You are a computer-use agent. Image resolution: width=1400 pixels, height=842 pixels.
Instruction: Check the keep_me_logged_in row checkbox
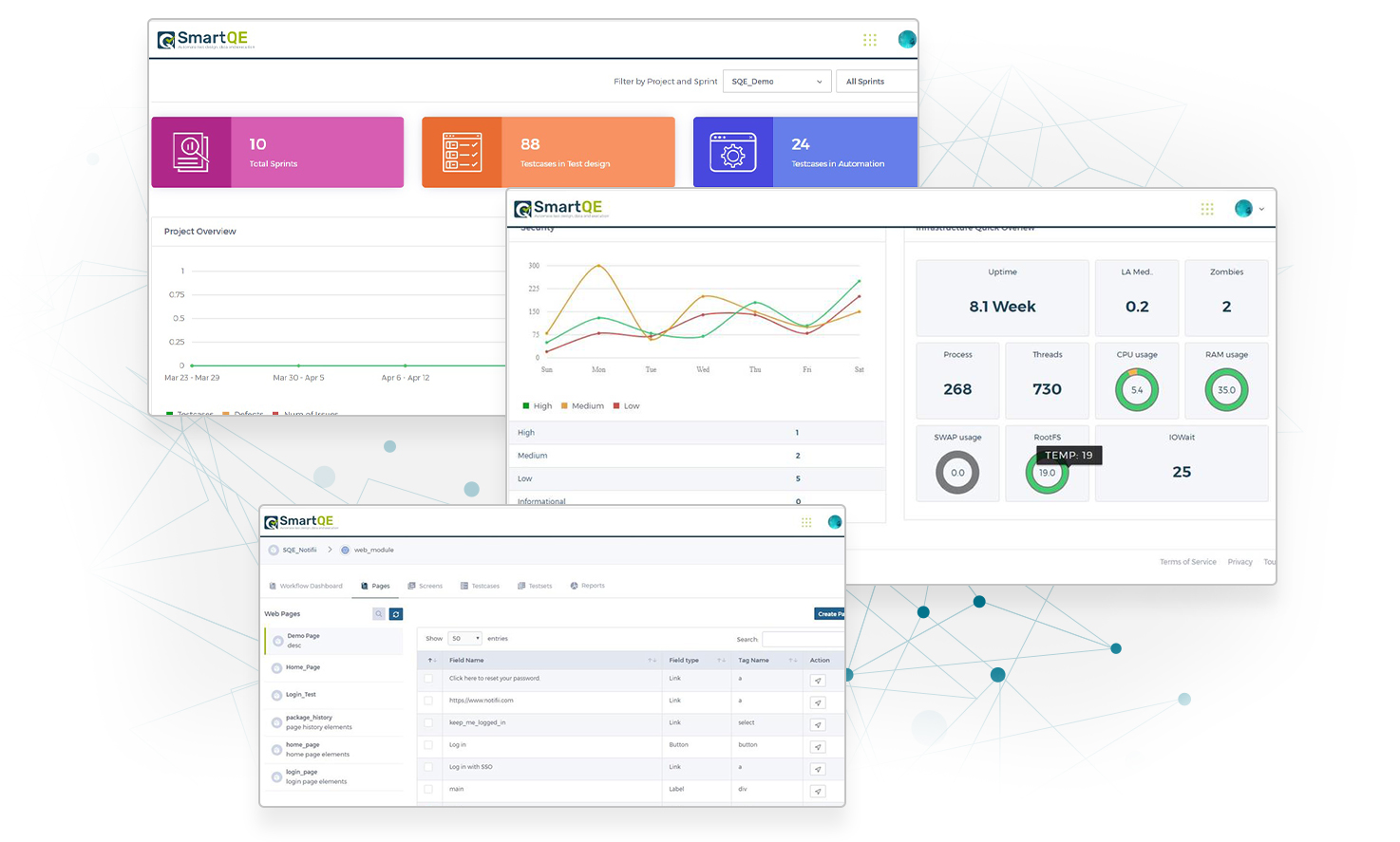point(428,723)
